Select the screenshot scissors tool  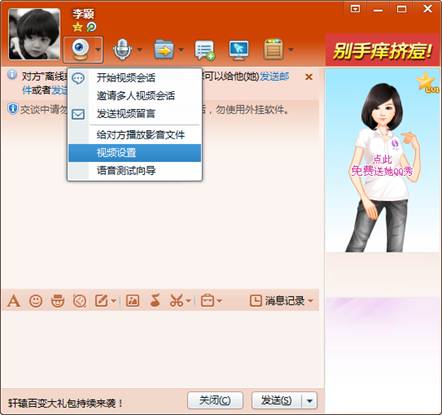(x=176, y=301)
